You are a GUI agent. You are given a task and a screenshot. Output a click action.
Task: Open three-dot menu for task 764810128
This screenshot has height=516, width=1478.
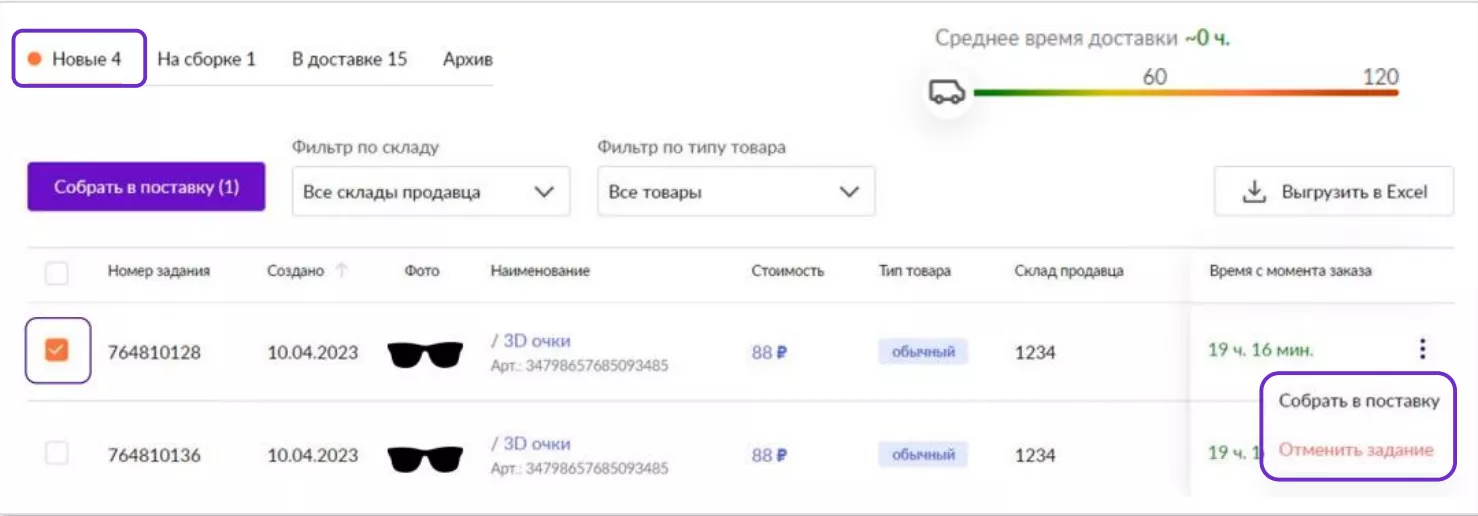[1422, 349]
